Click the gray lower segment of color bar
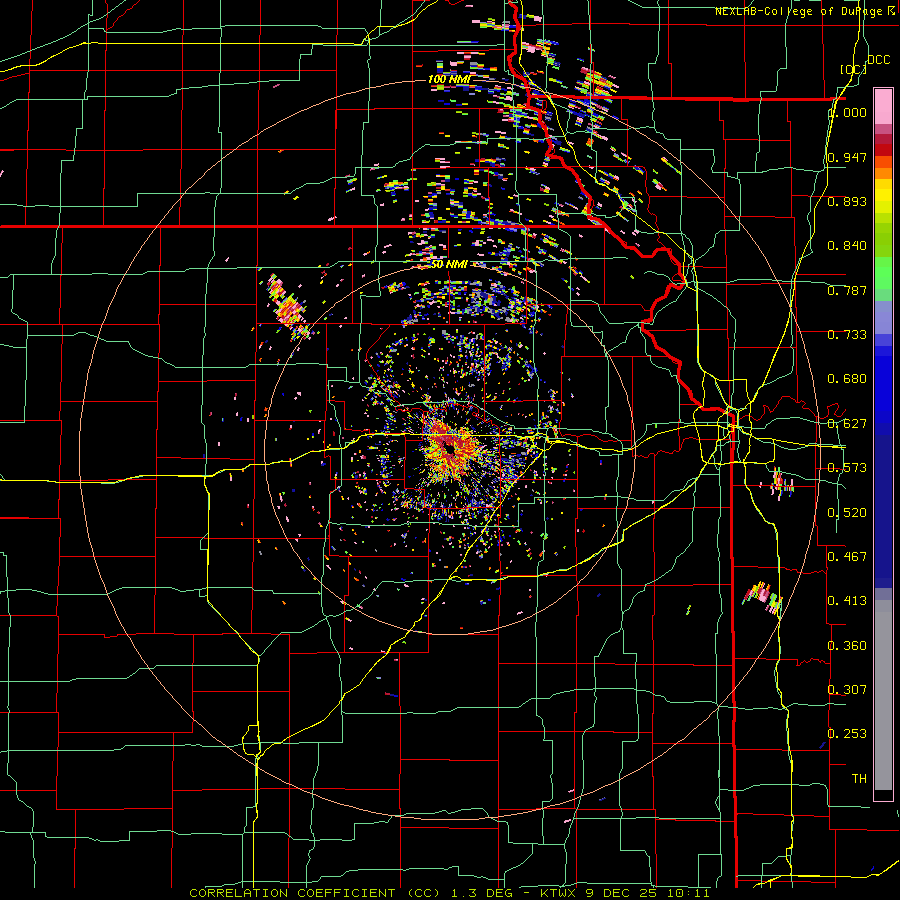Screen dimensions: 900x900 pyautogui.click(x=883, y=695)
